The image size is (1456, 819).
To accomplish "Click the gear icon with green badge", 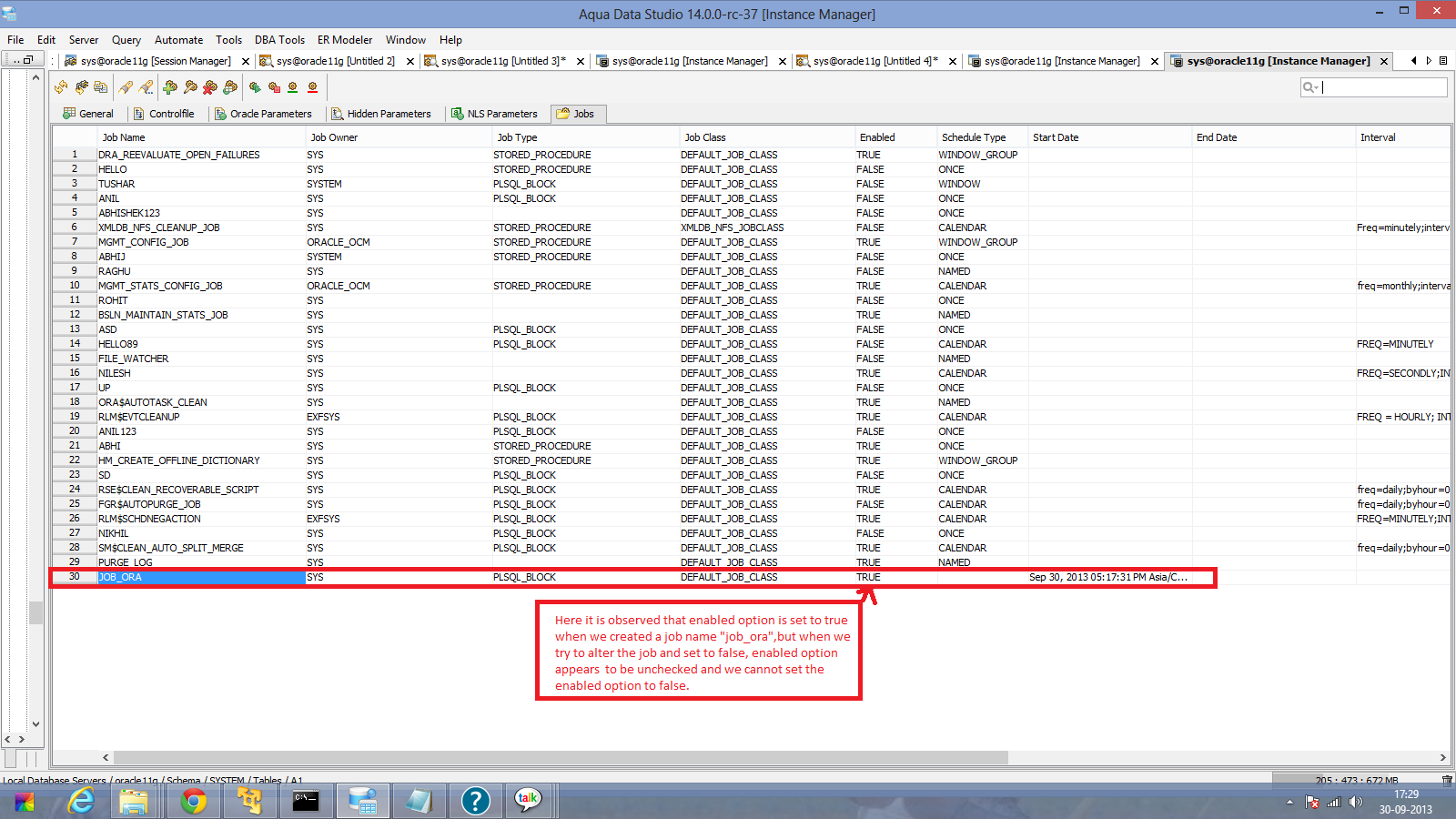I will click(230, 87).
